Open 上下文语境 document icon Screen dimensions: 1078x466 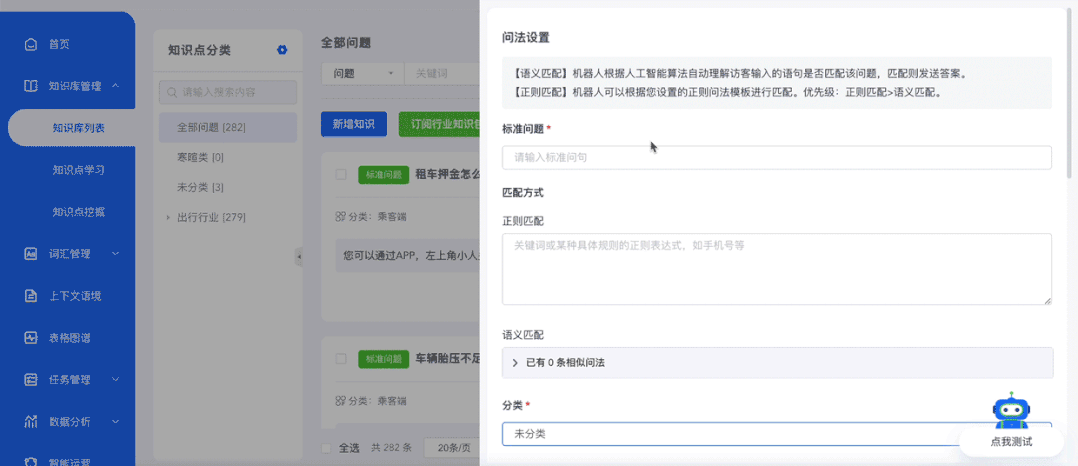point(30,296)
